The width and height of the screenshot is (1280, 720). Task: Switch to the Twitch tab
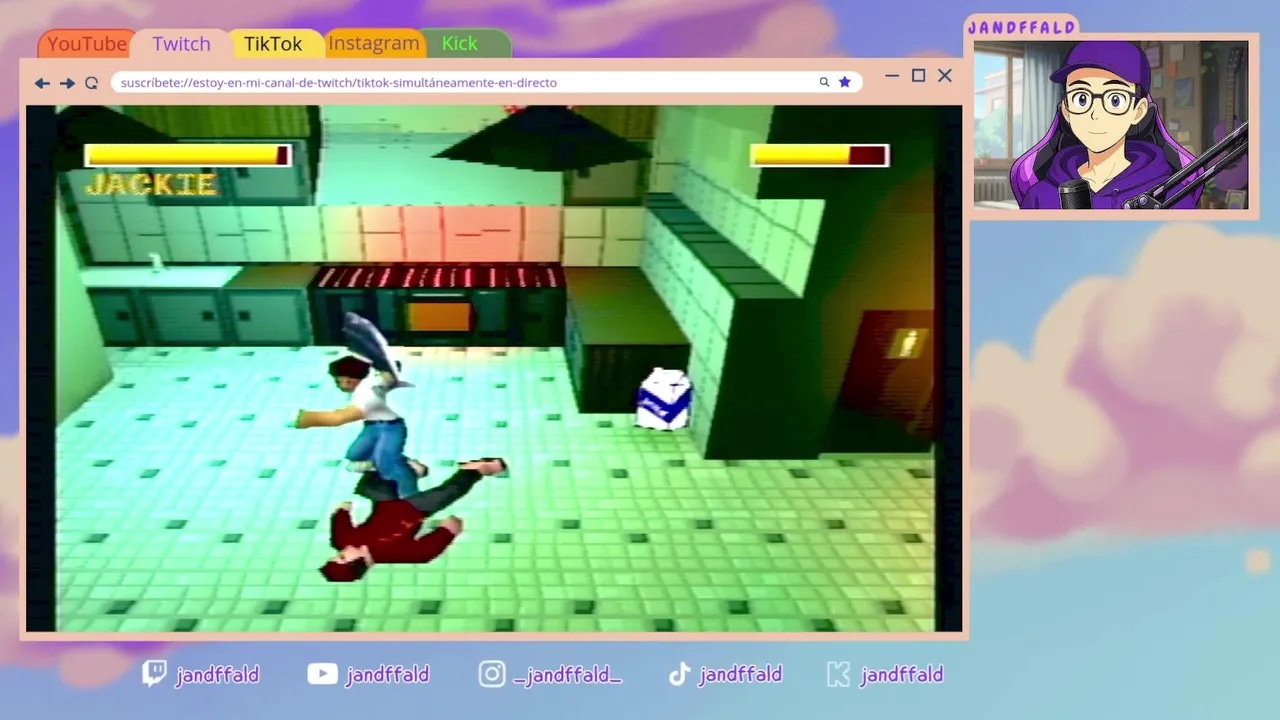coord(181,44)
